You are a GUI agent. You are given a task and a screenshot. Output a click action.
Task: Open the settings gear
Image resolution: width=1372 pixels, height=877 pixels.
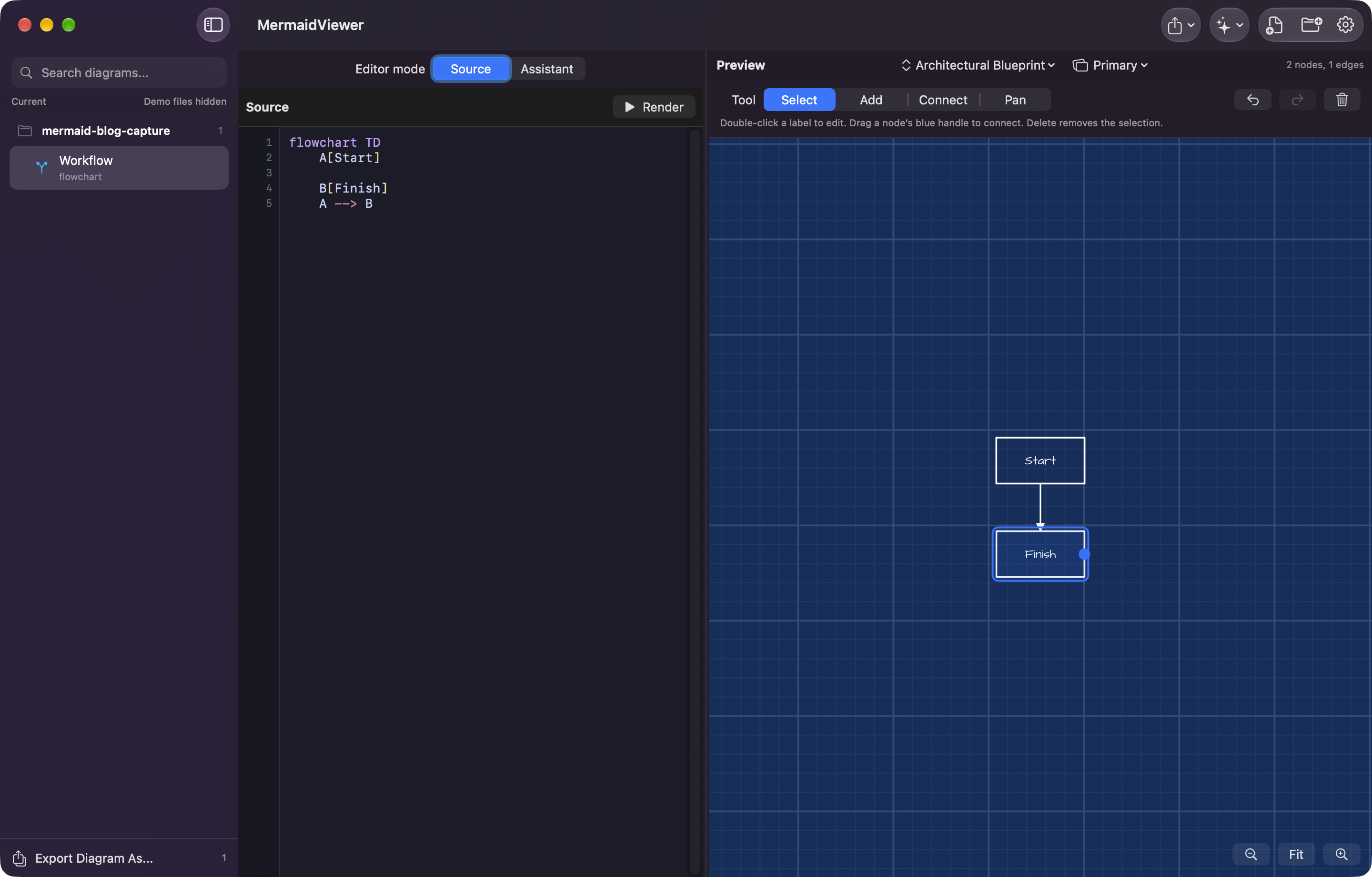point(1345,24)
